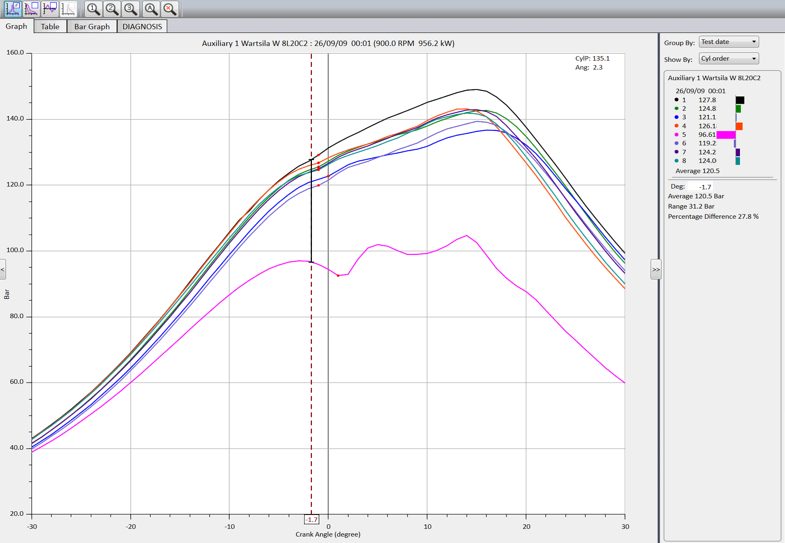Click the highlighted first chart-view icon in the toolbar
This screenshot has width=785, height=543.
coord(11,9)
